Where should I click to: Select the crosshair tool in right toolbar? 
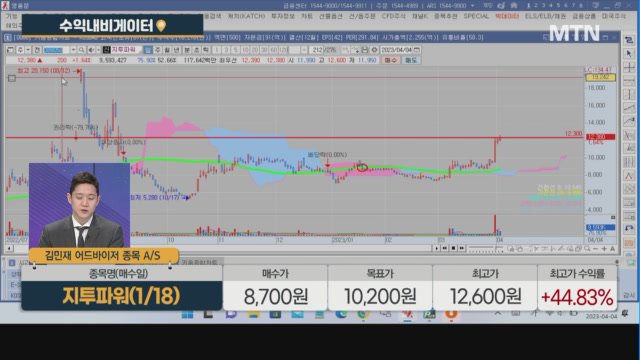[629, 67]
